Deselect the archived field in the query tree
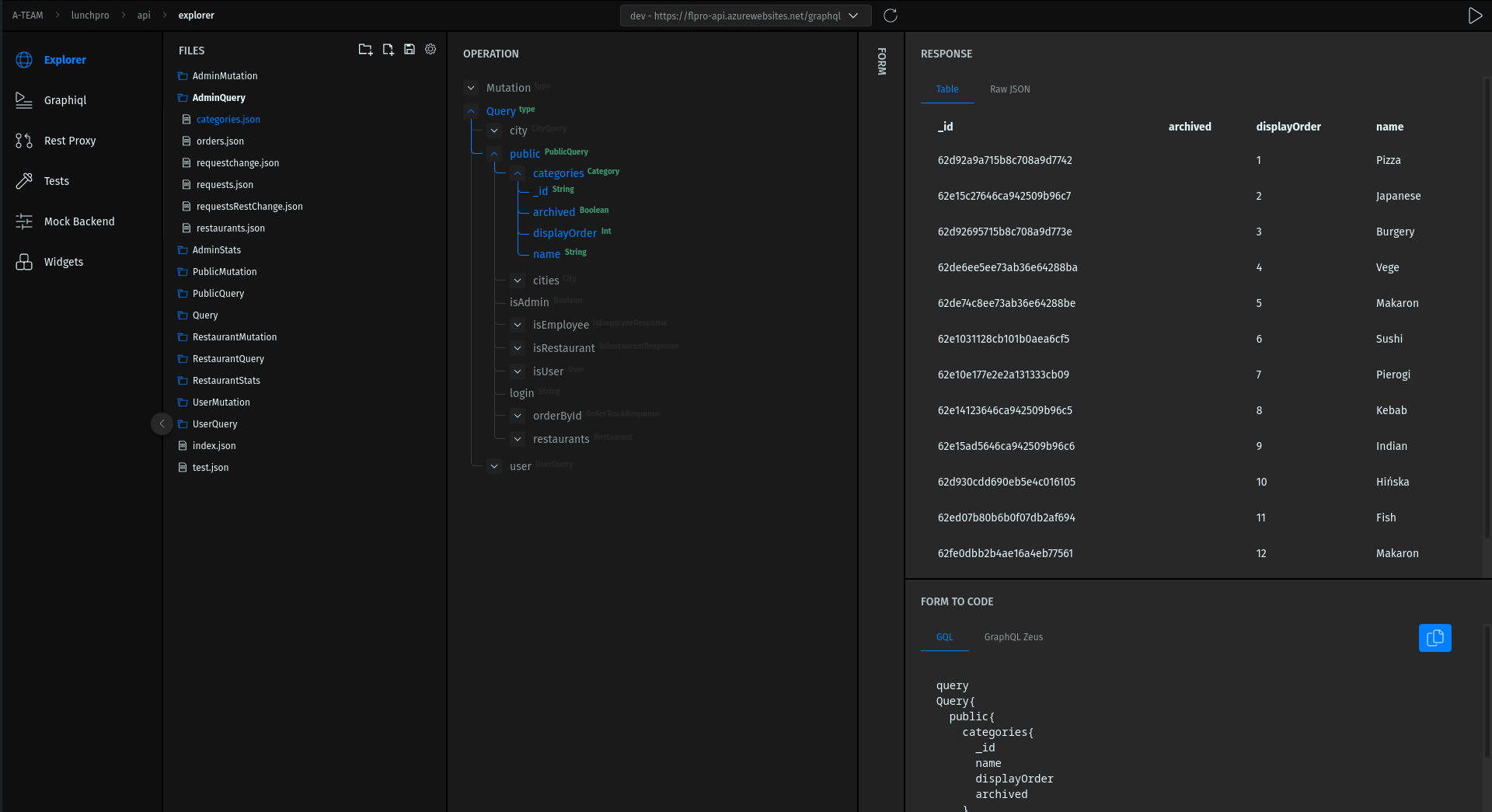This screenshot has height=812, width=1492. 553,211
